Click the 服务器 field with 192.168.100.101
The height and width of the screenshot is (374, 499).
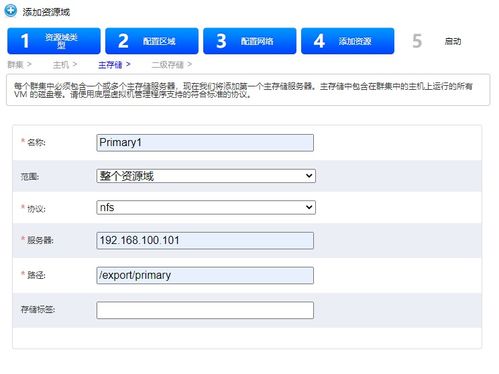(205, 240)
